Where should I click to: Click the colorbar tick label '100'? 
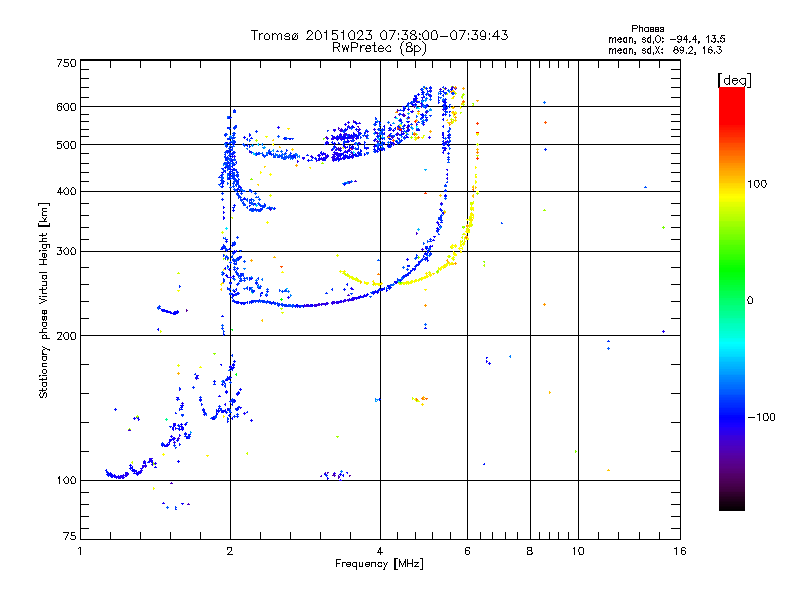757,184
